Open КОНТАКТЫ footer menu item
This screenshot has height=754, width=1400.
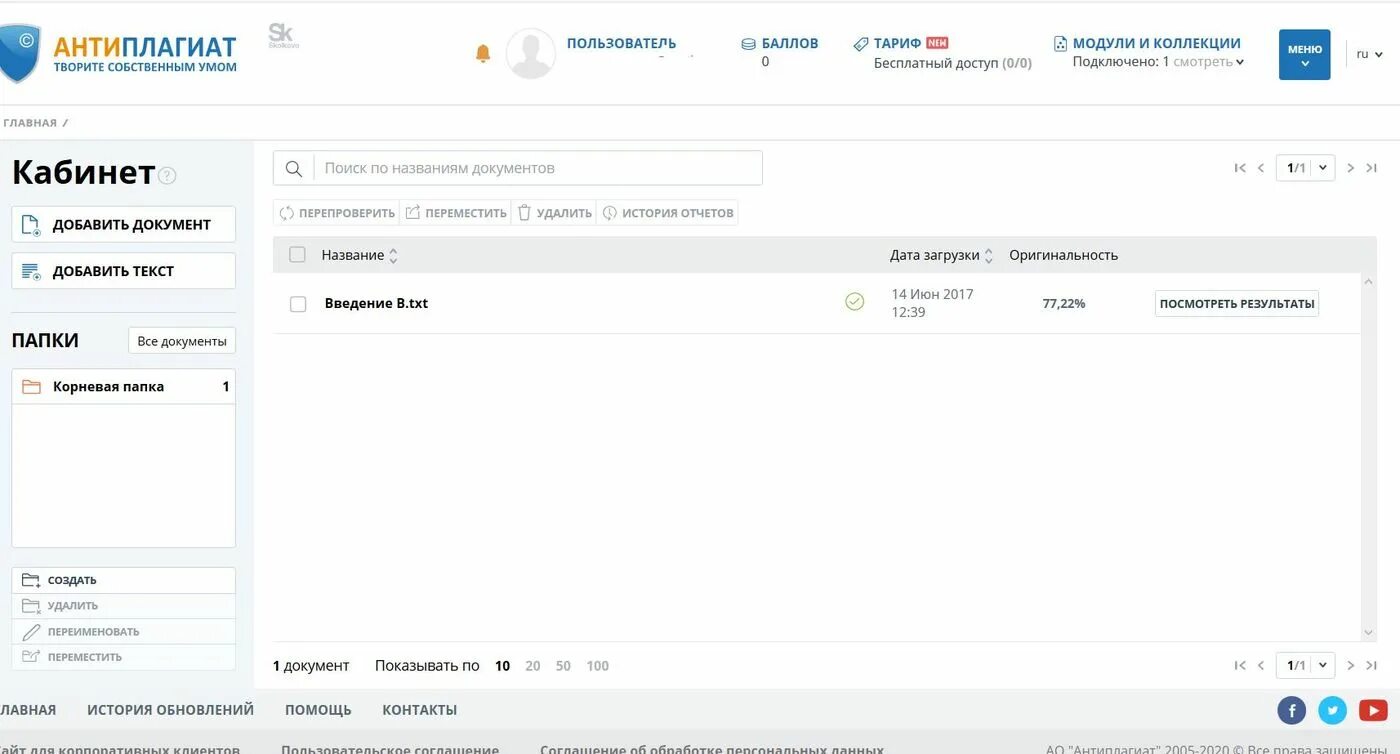[x=420, y=710]
